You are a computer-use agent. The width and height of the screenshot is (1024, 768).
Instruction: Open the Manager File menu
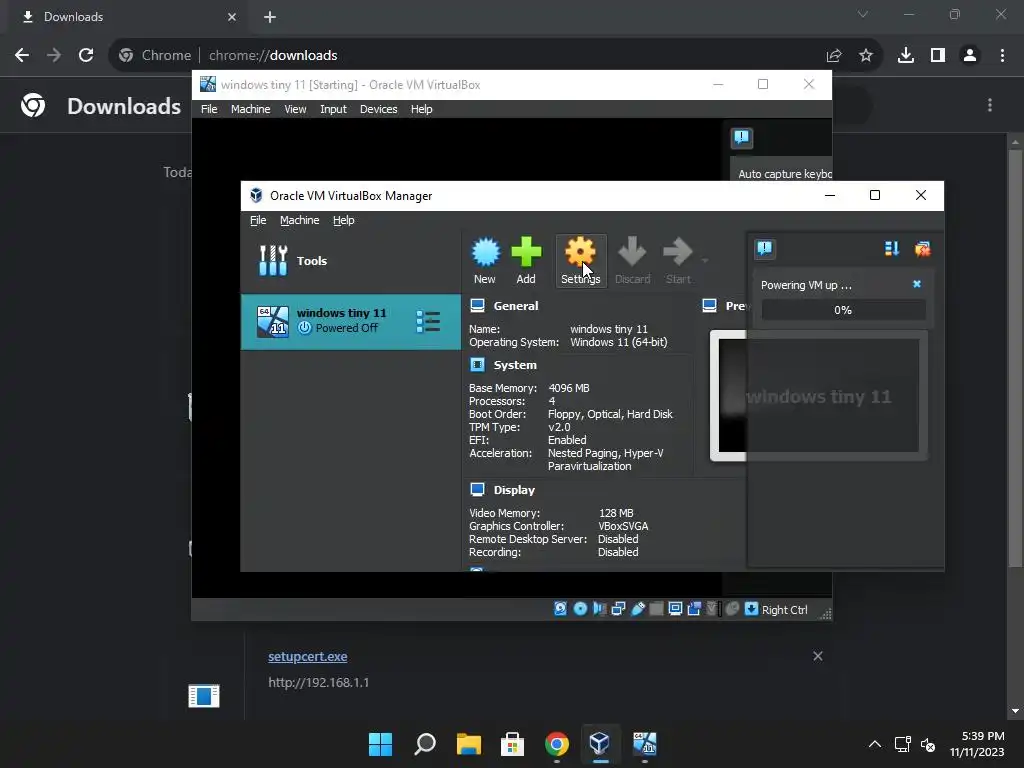point(258,220)
